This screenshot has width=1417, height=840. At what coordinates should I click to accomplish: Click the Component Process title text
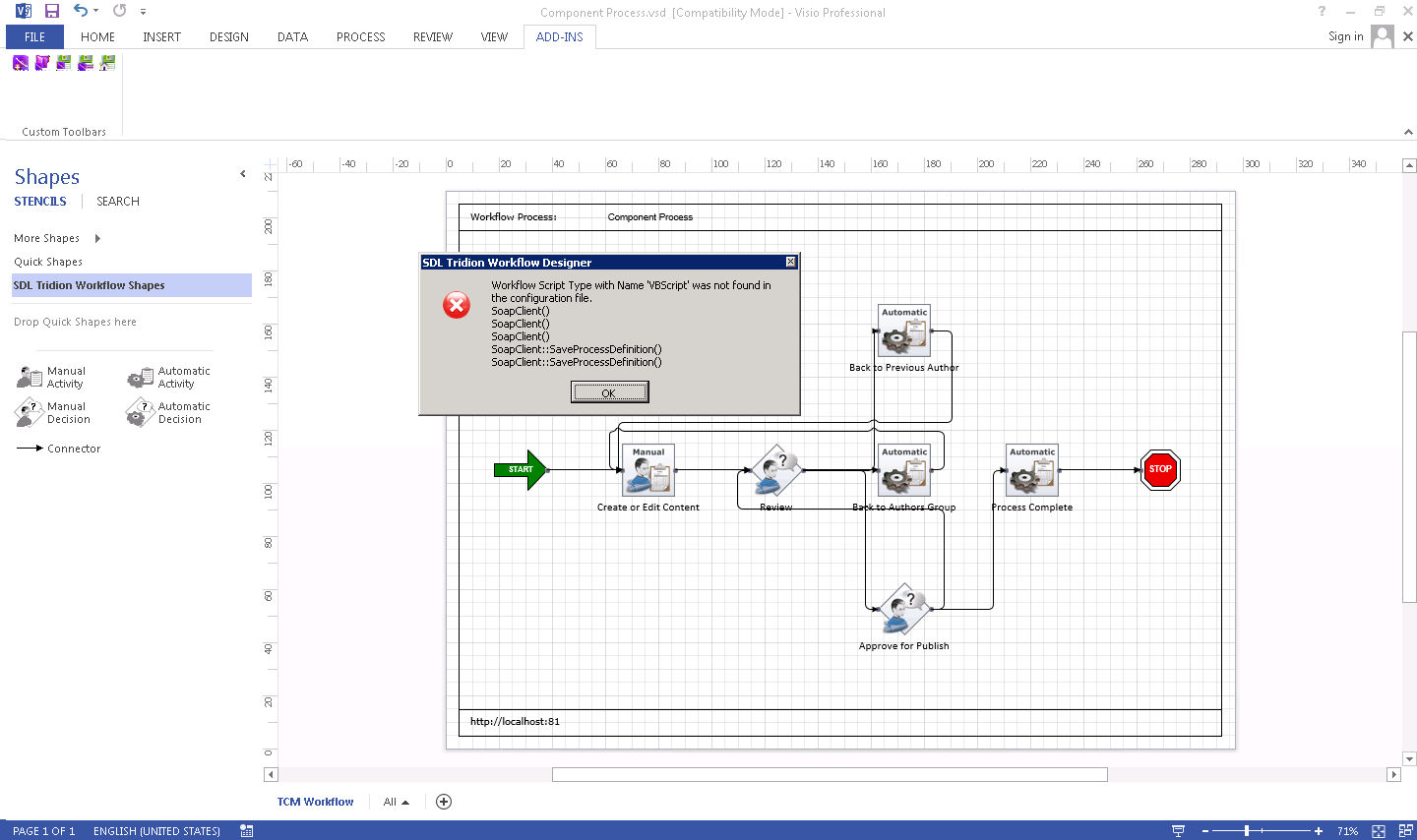[650, 217]
